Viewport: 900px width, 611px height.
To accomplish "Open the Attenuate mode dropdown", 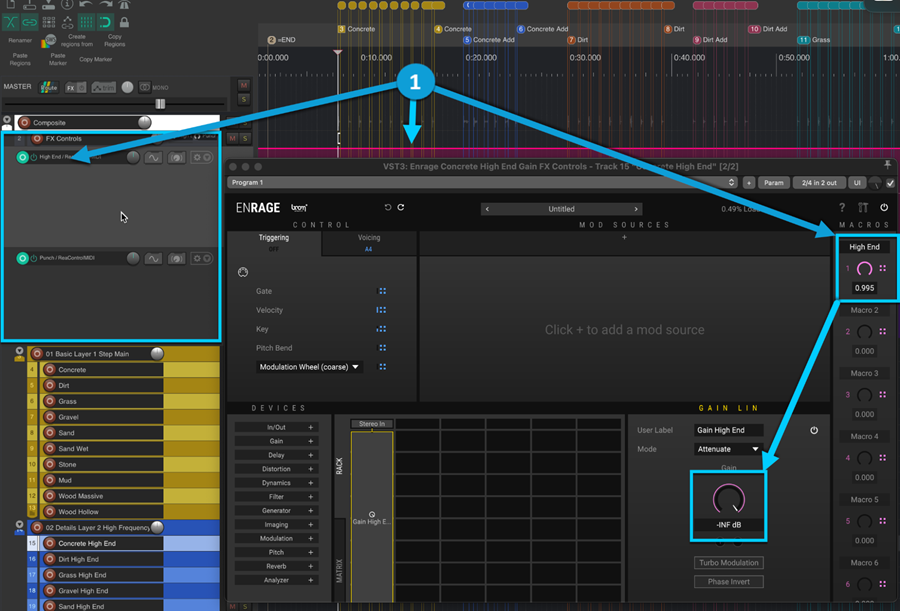I will pos(728,449).
